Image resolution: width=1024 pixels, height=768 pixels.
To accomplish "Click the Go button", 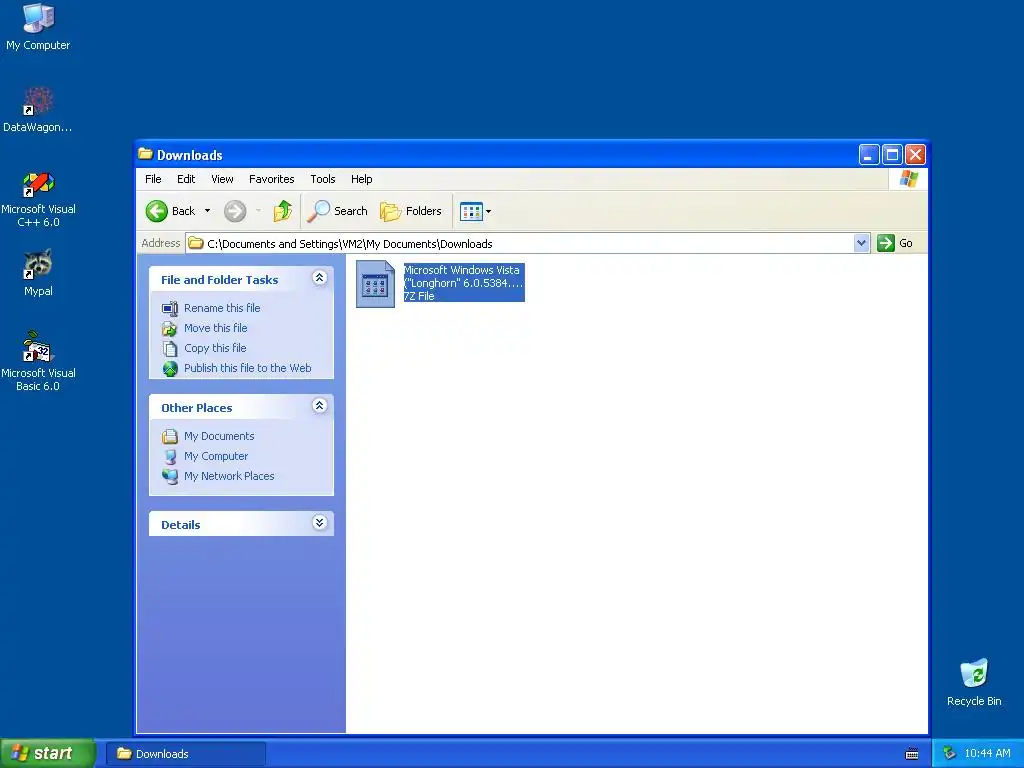I will pyautogui.click(x=895, y=243).
